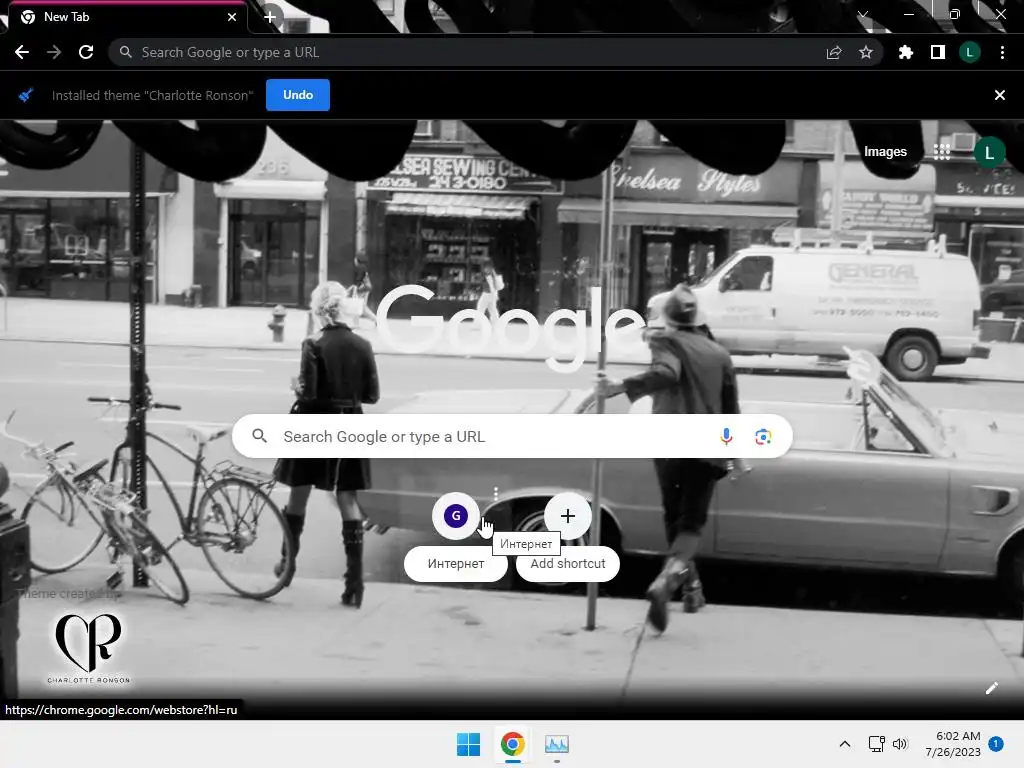The width and height of the screenshot is (1024, 768).
Task: Open volume control tray icon
Action: coord(900,744)
